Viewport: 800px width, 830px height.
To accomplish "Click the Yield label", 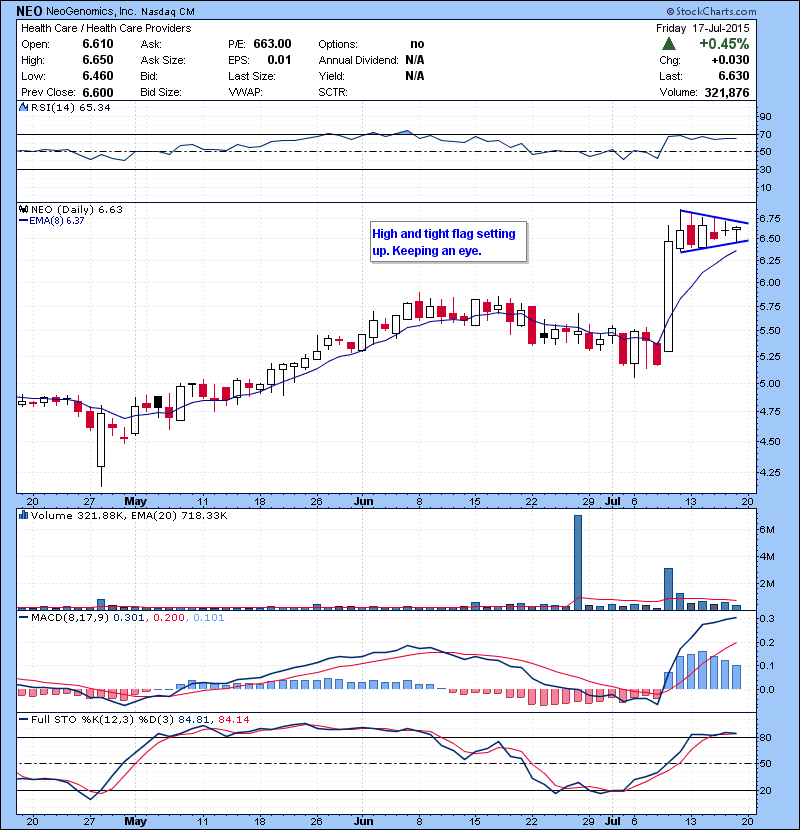I will 331,76.
